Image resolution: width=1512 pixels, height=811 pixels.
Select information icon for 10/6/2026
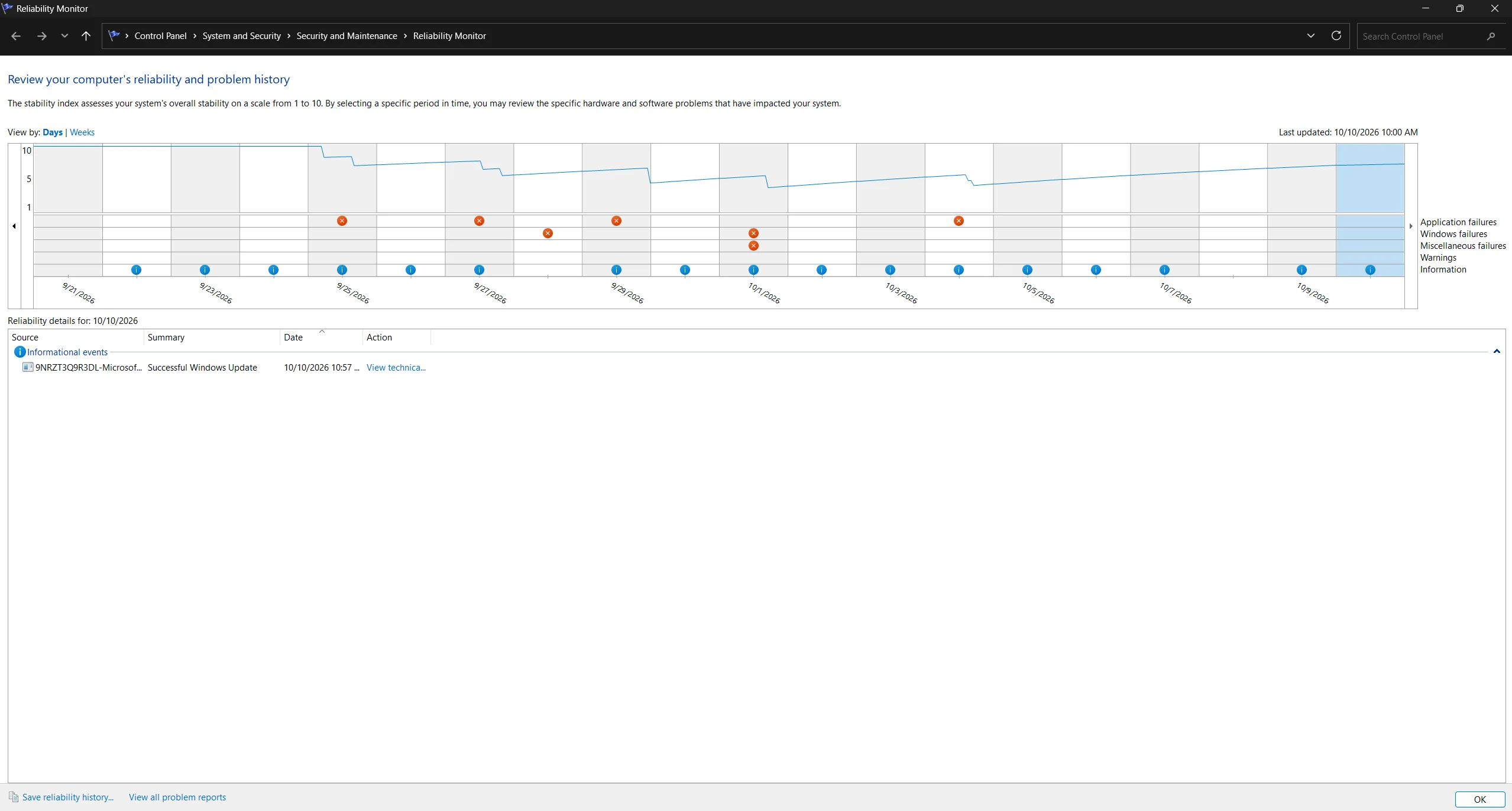click(x=1096, y=270)
